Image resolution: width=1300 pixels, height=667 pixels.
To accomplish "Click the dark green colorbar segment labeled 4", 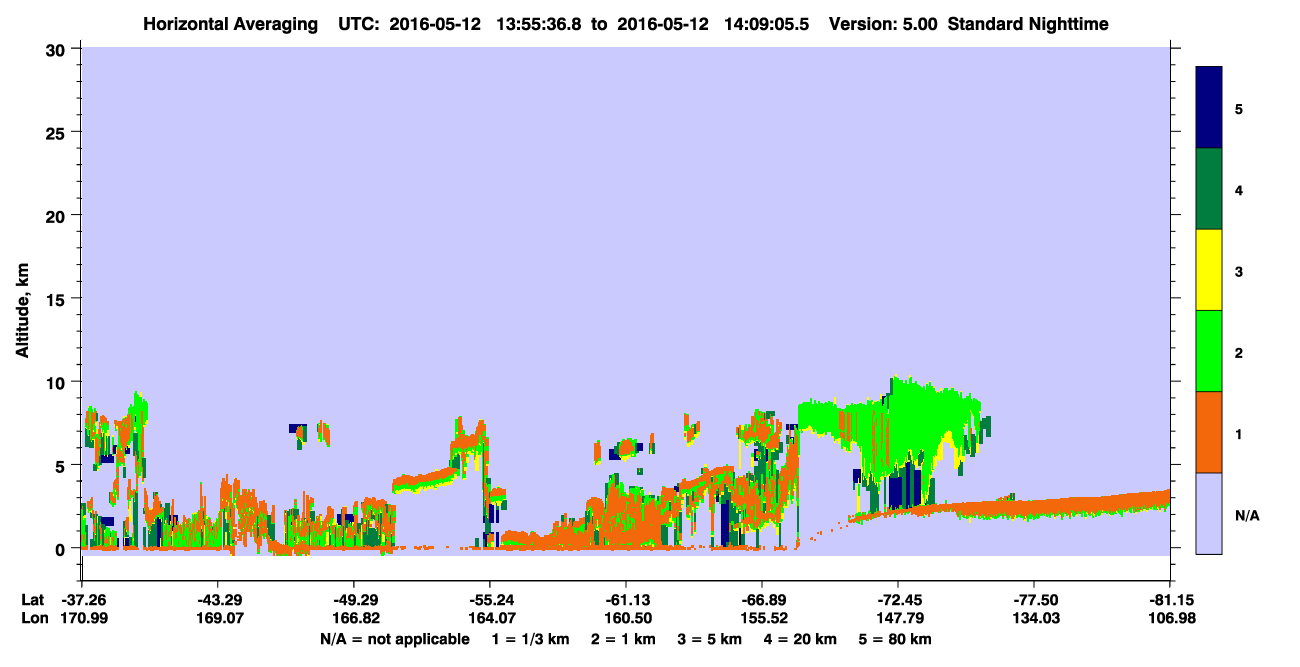I will (1209, 189).
